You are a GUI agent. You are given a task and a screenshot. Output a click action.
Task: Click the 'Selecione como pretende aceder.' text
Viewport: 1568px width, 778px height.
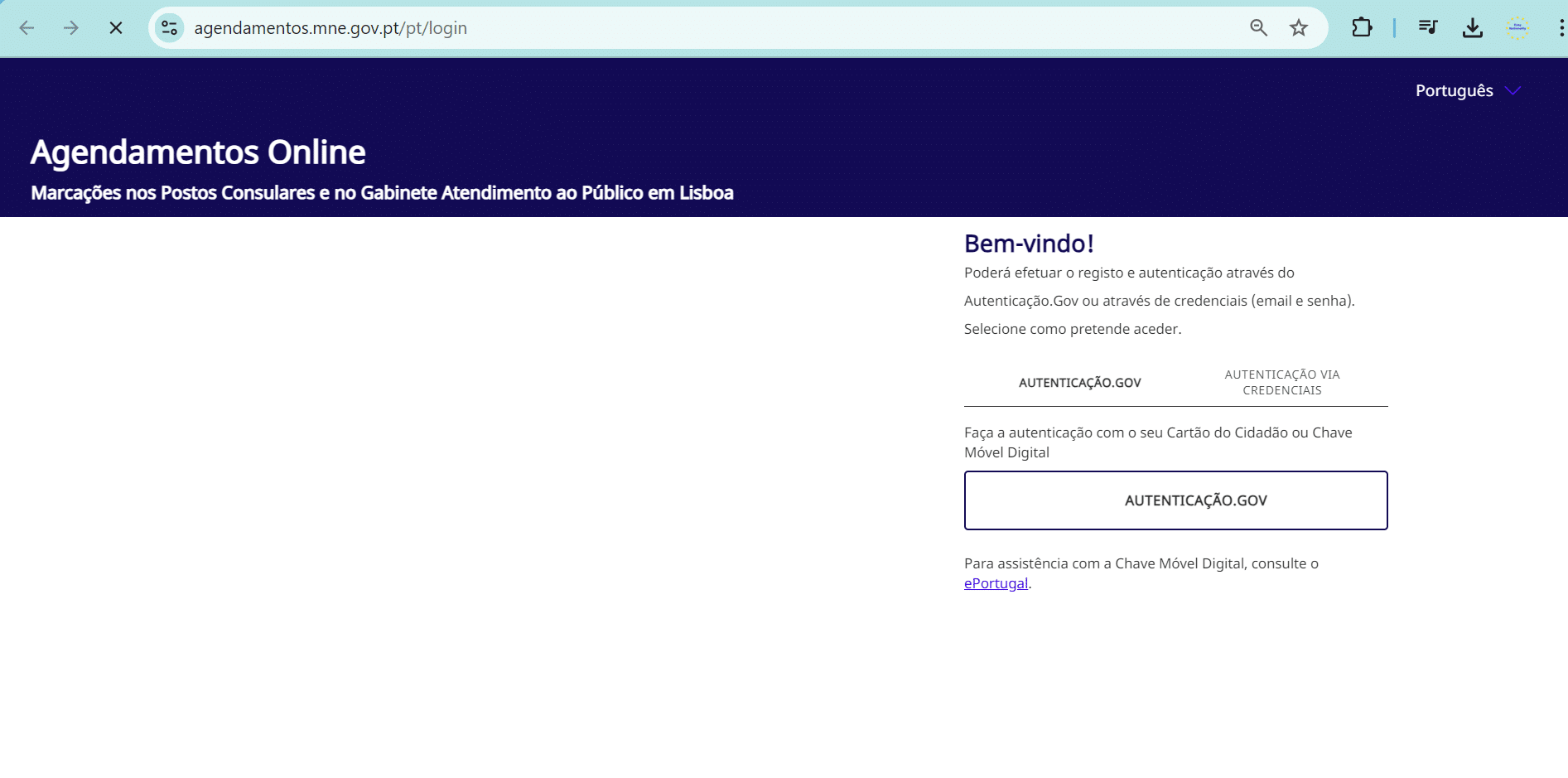pos(1073,329)
